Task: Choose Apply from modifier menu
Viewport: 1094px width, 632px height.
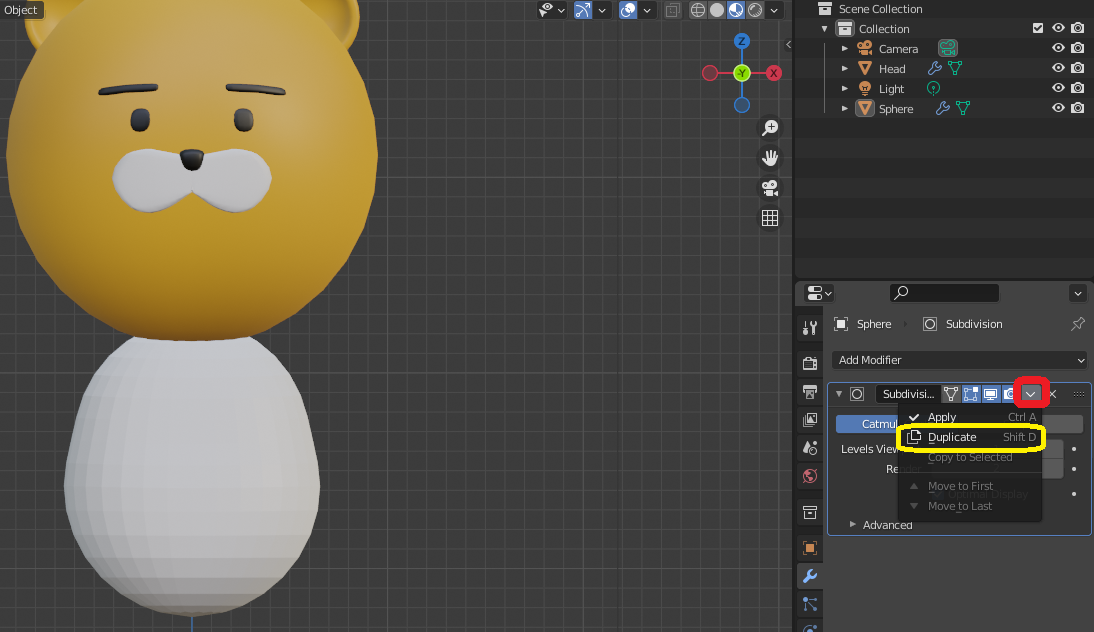Action: 971,417
